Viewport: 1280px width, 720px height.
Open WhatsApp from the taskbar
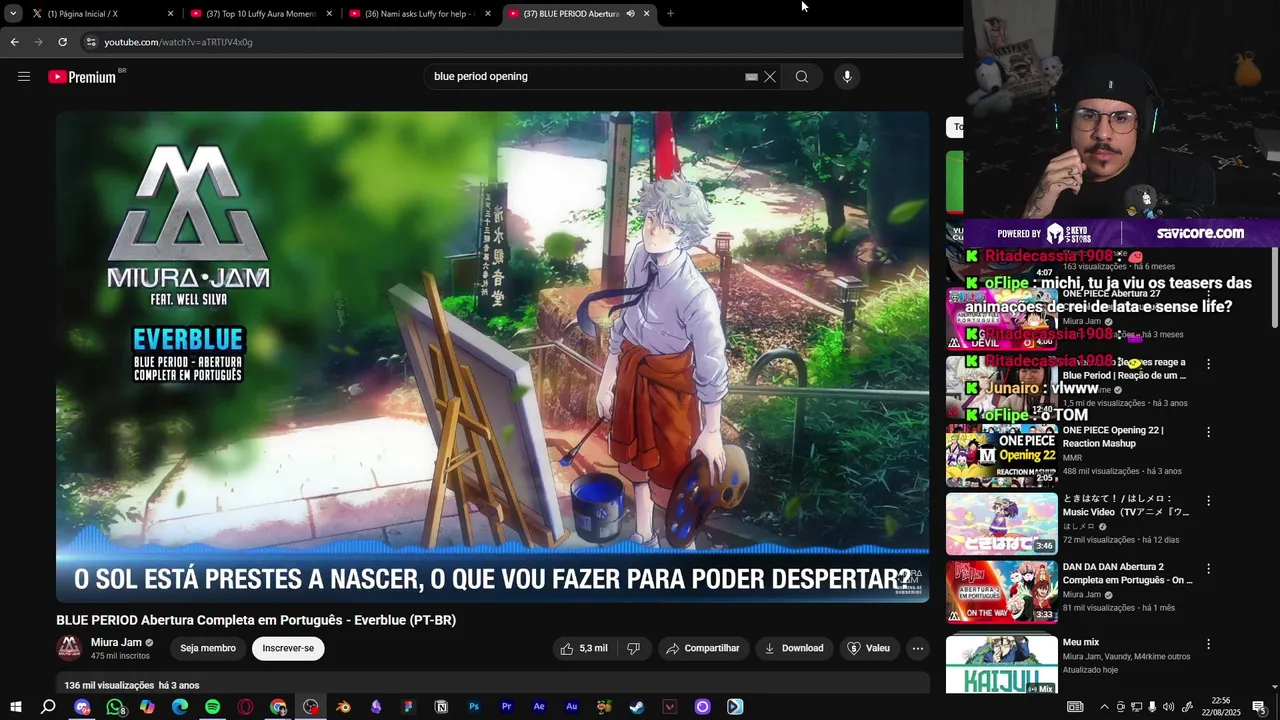[x=115, y=706]
